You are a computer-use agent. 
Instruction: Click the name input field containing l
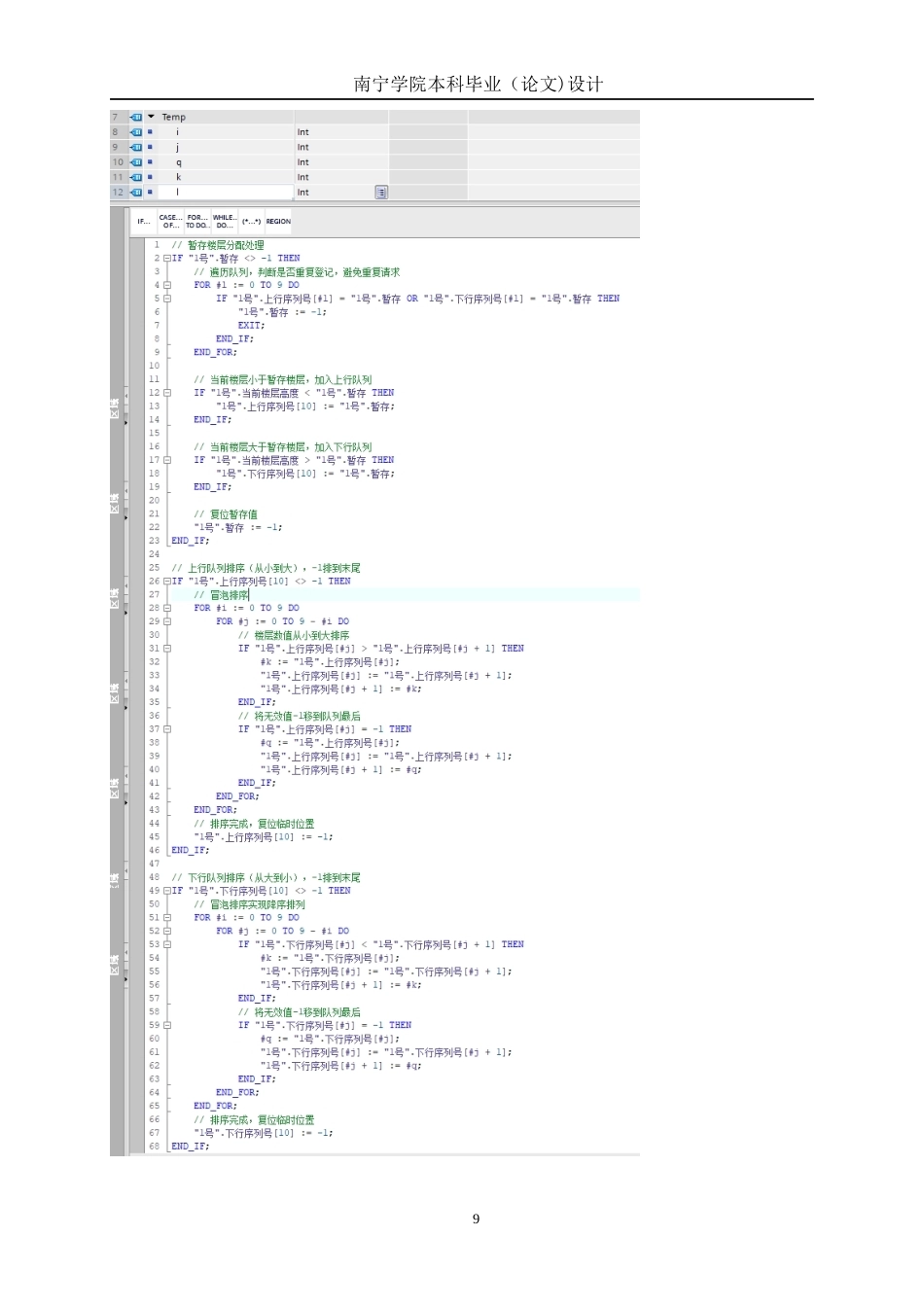[x=226, y=193]
